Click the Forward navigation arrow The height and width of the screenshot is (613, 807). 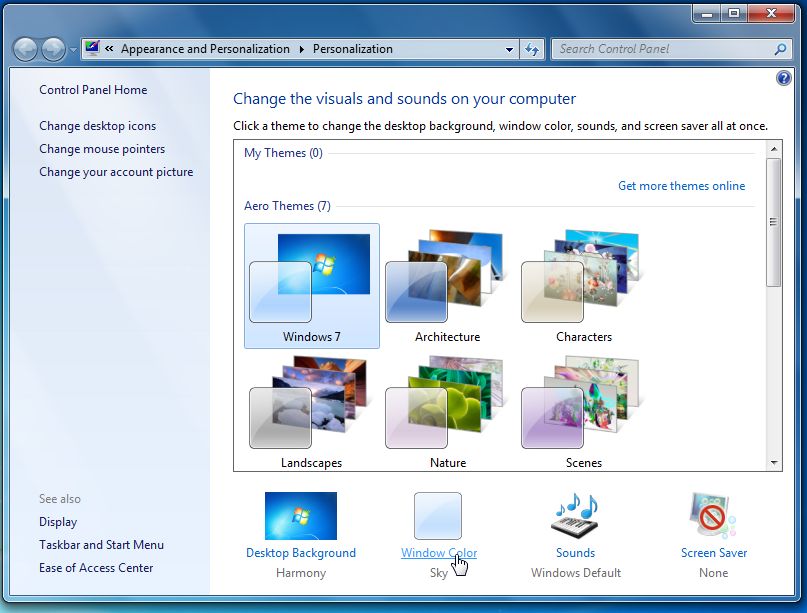(53, 49)
